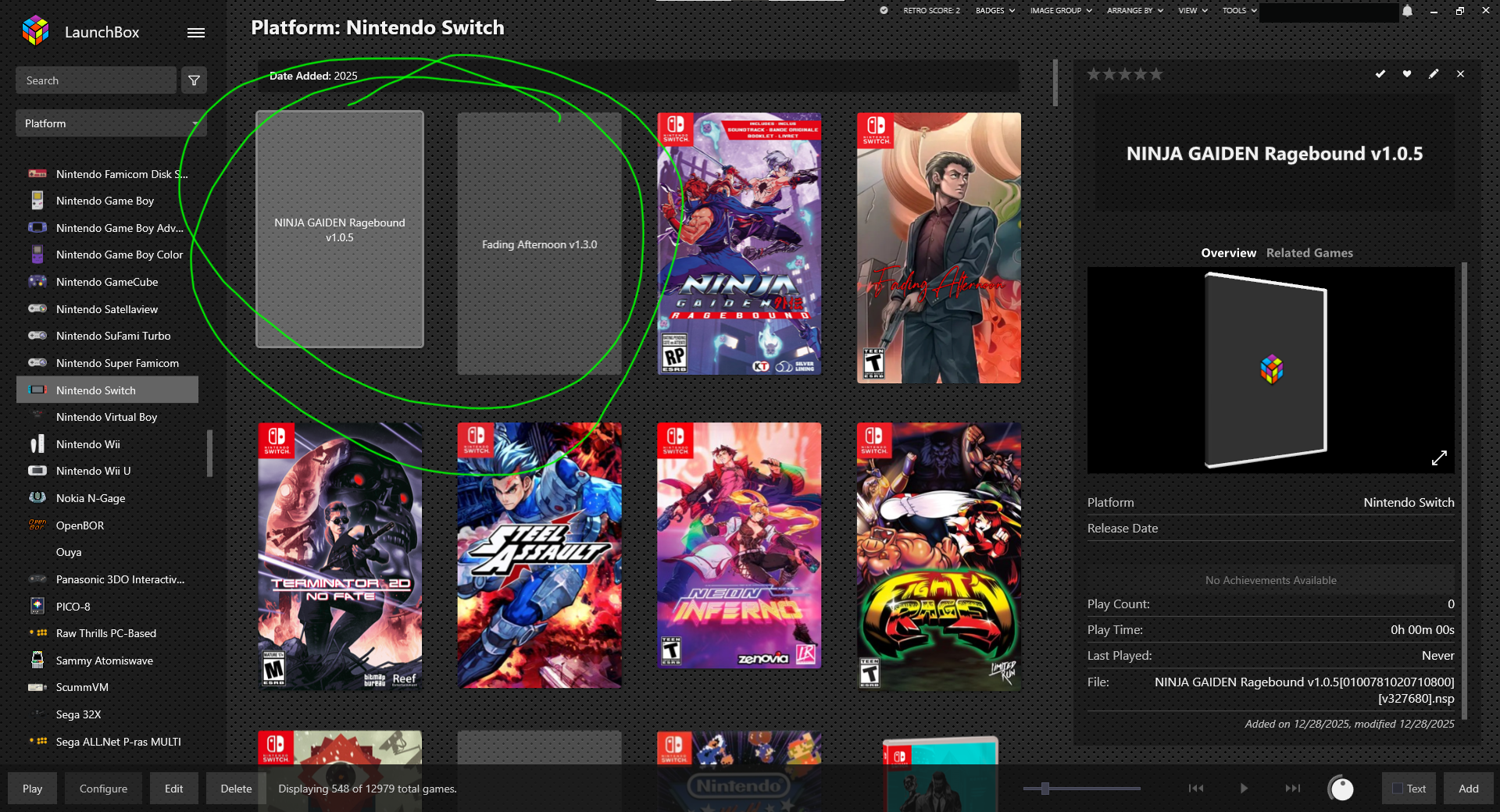Open the Arrange By dropdown
Image resolution: width=1500 pixels, height=812 pixels.
(x=1134, y=11)
